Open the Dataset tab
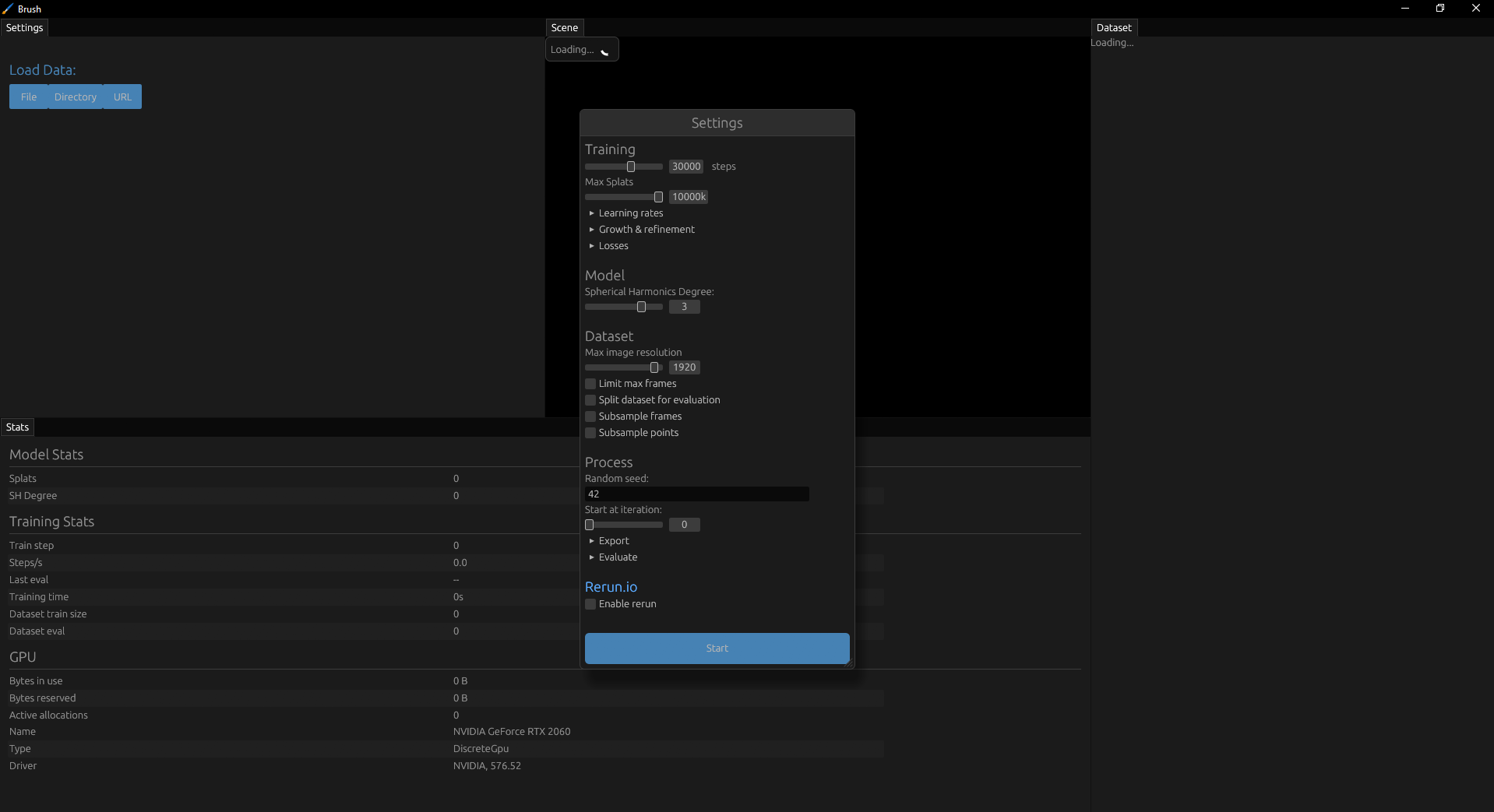 click(1114, 27)
